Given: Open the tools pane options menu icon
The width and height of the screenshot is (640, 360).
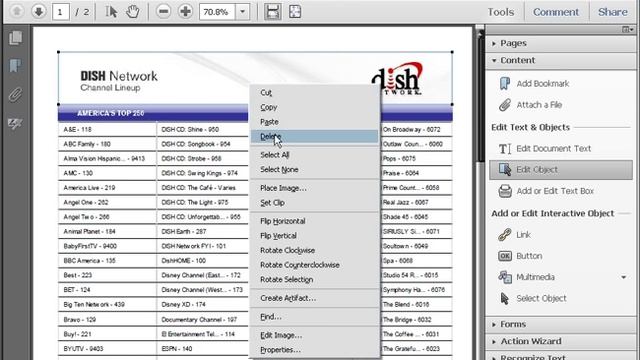Looking at the screenshot, I should [628, 29].
